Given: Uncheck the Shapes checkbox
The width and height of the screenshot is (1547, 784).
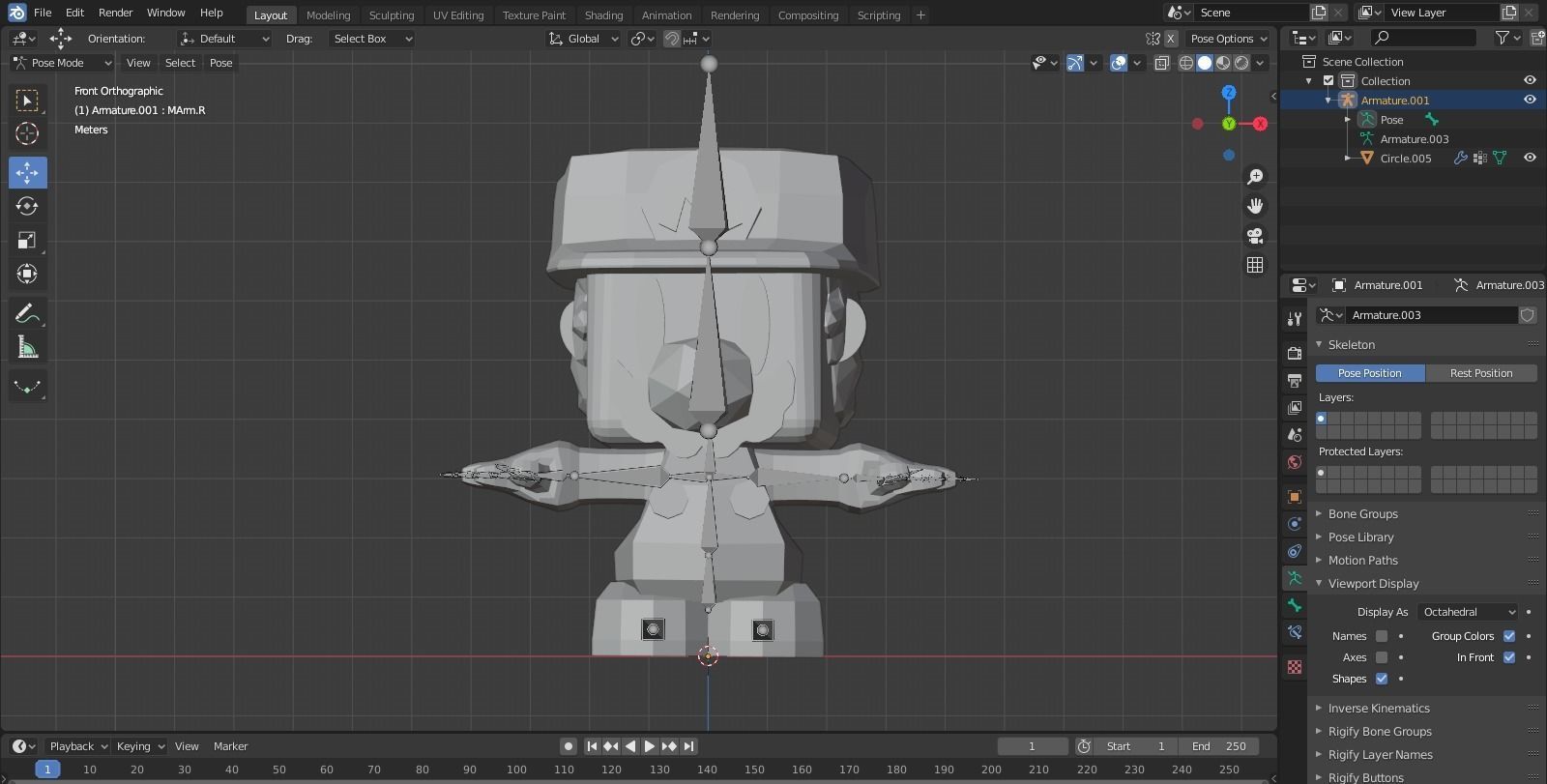Looking at the screenshot, I should coord(1382,679).
